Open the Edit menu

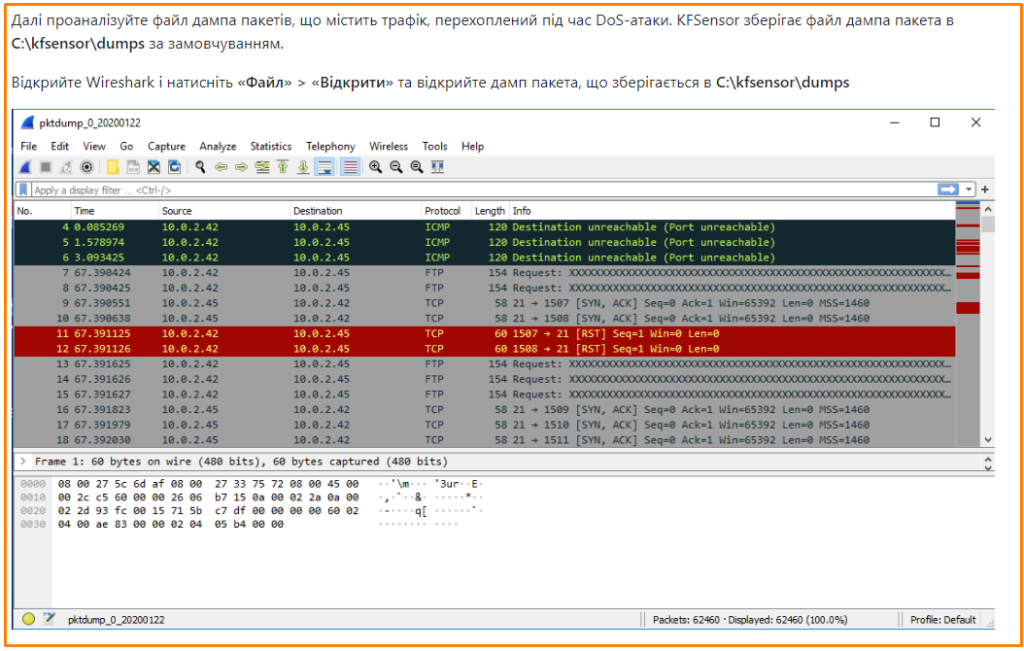click(59, 146)
